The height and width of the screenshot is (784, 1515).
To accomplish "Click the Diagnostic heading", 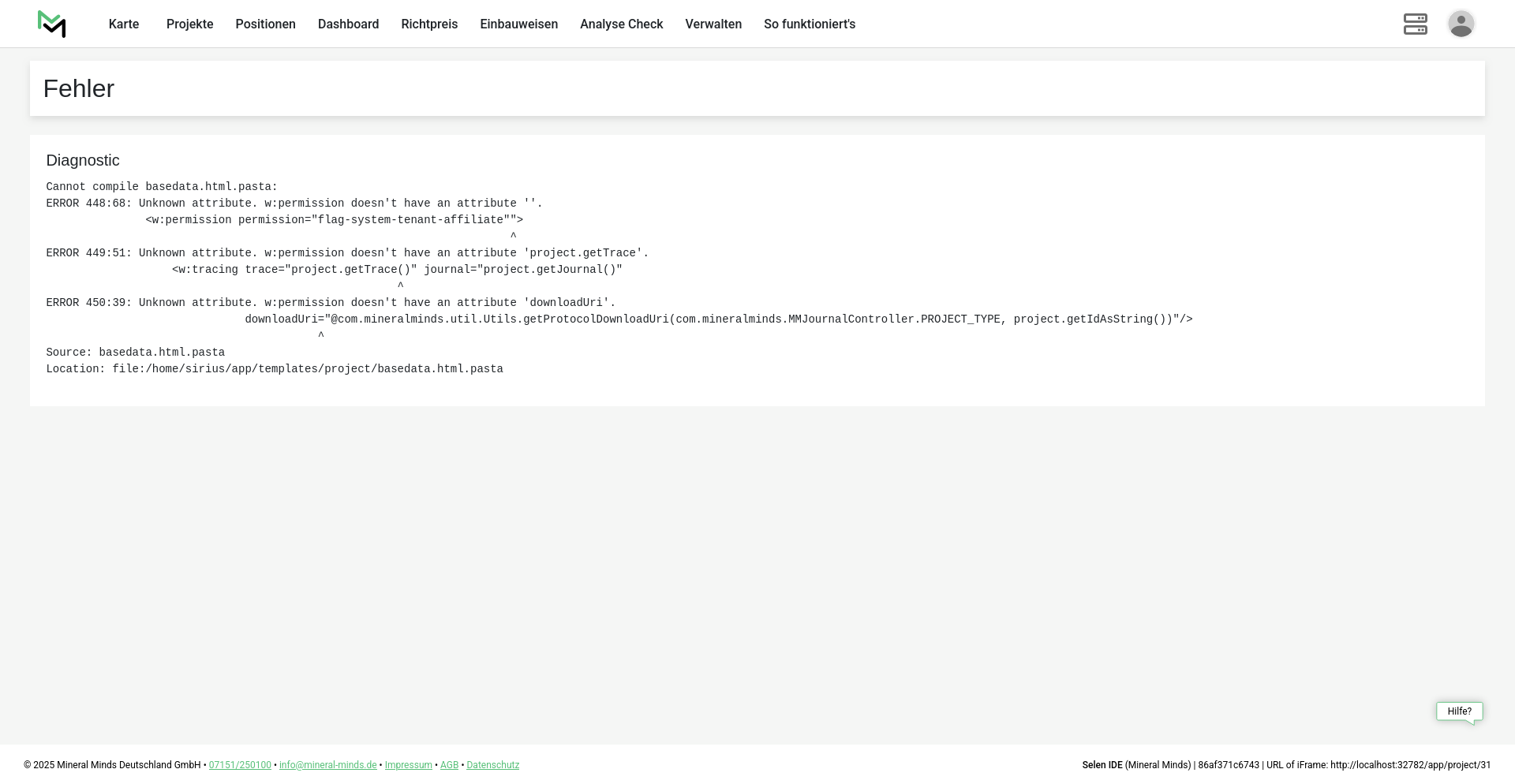I will tap(83, 161).
